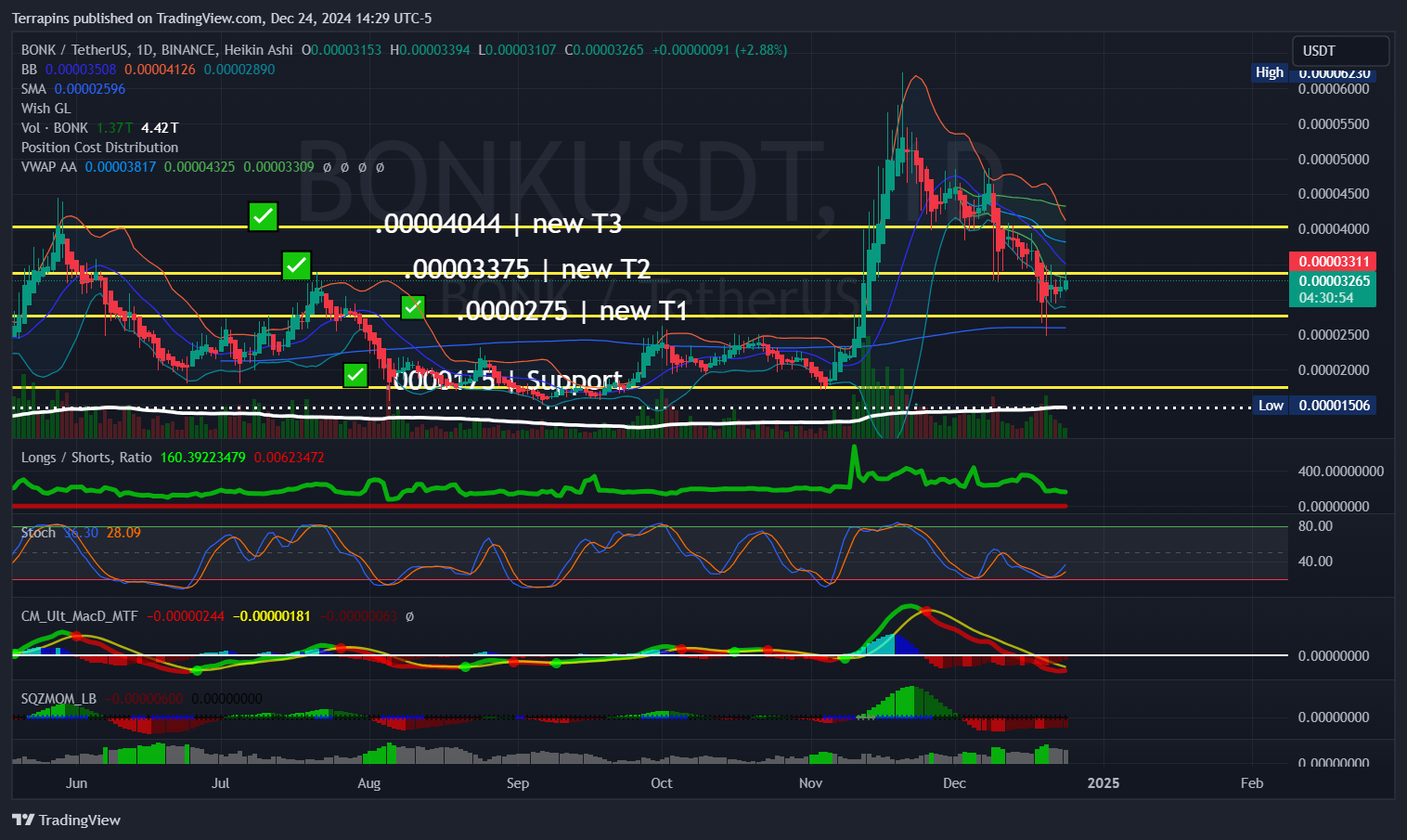
Task: Select the Position Cost Distribution legend
Action: click(x=99, y=148)
